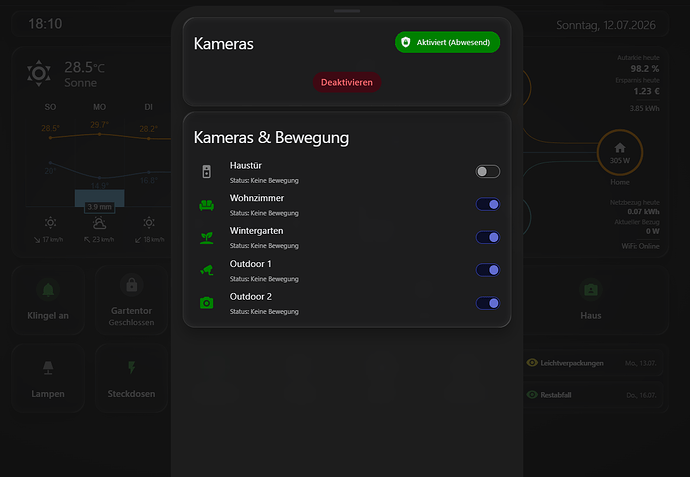Click the Mo., 13.07. collection date
The width and height of the screenshot is (690, 477).
point(640,363)
